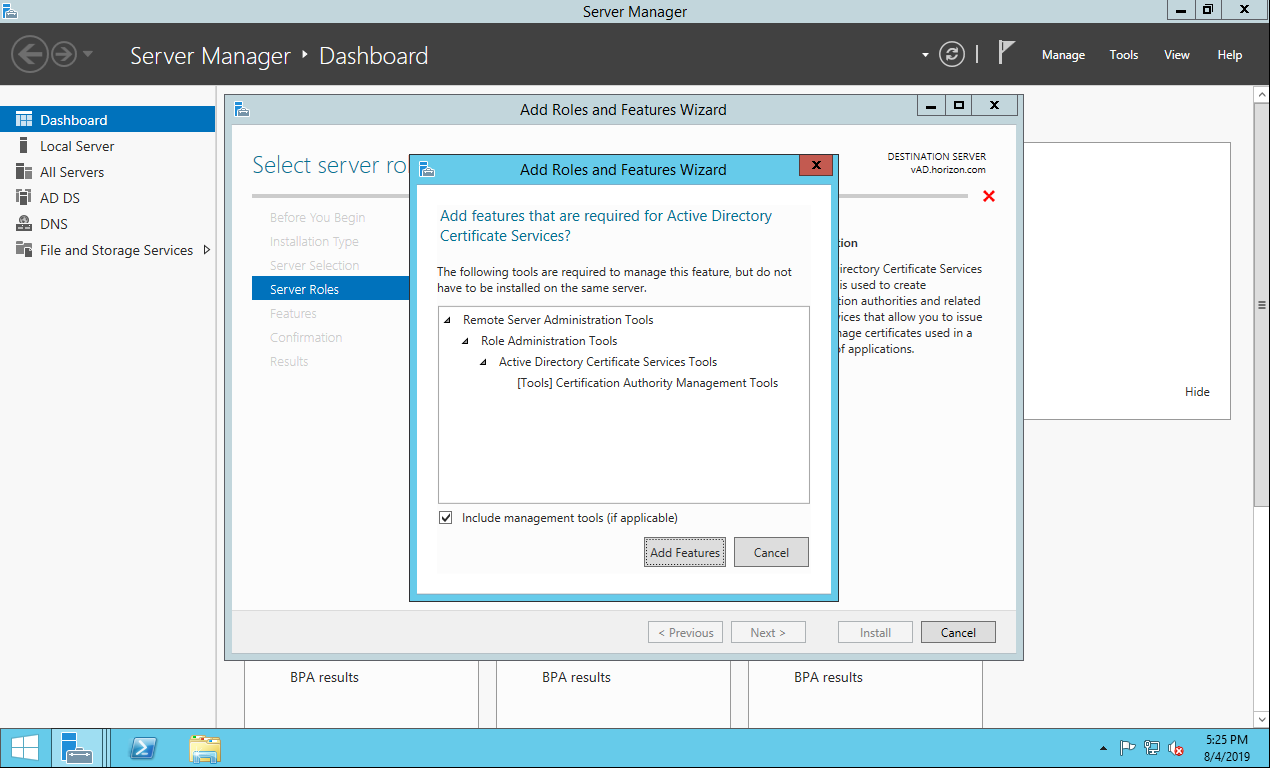Click the Add Features button
Viewport: 1270px width, 768px height.
(685, 552)
